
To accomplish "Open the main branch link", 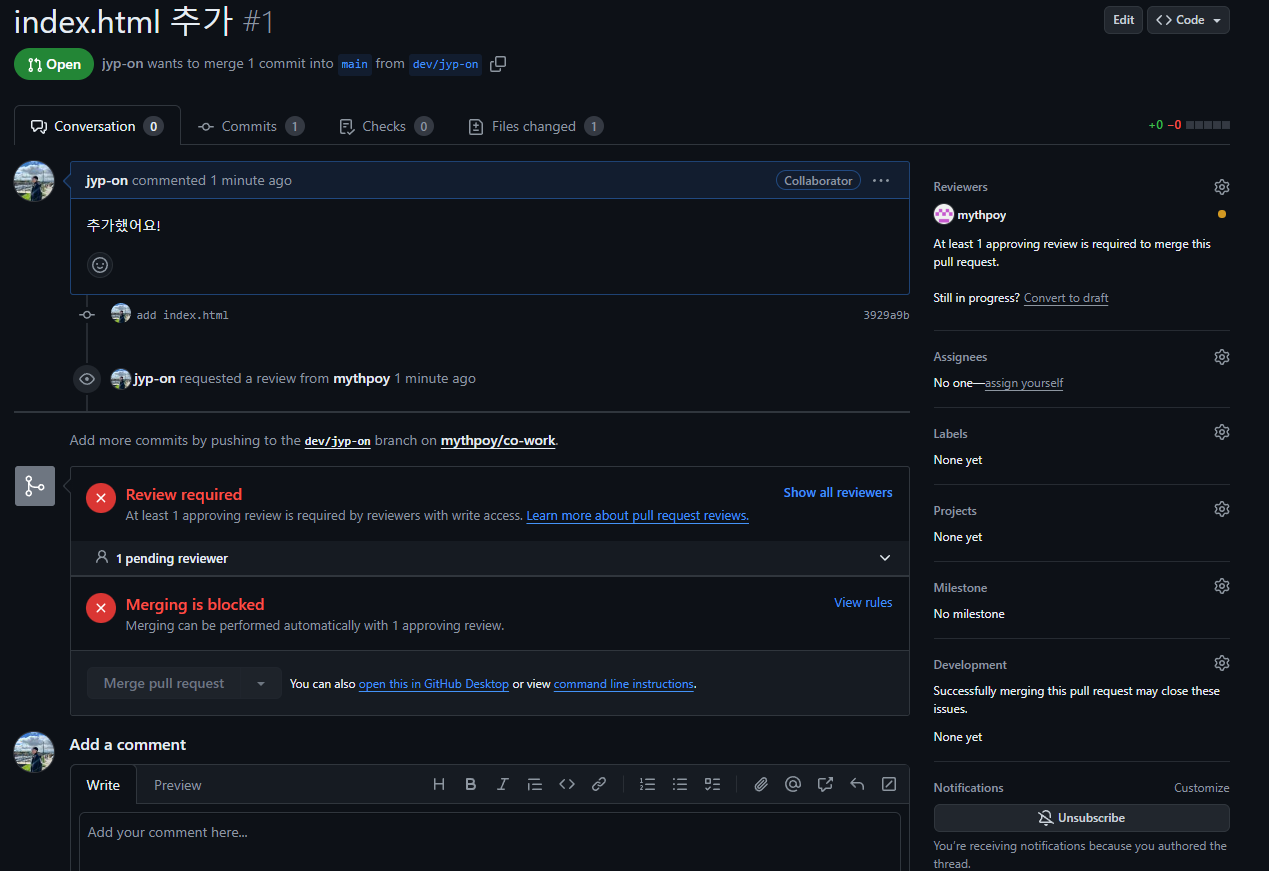I will point(354,64).
